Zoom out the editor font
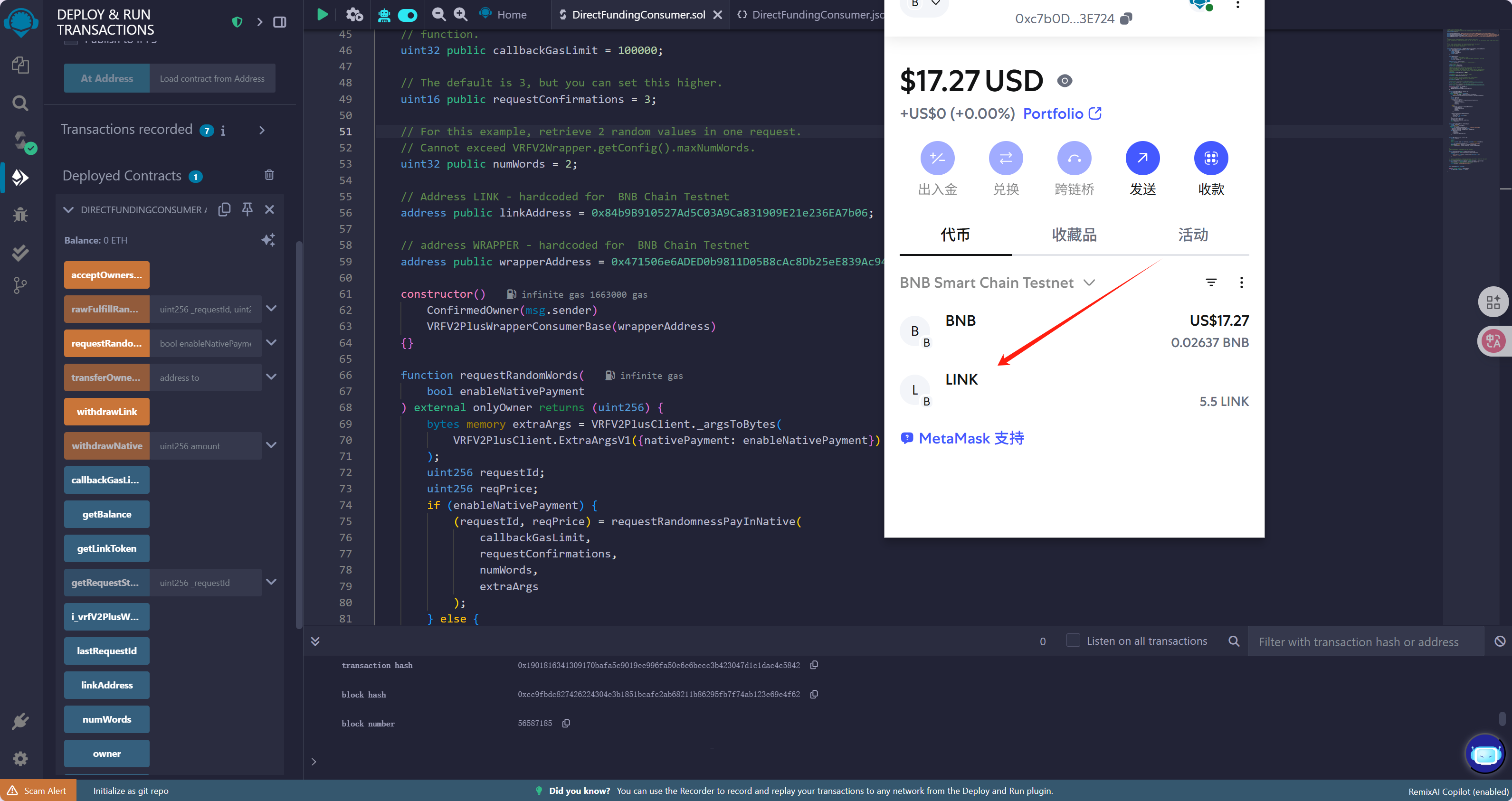The image size is (1512, 801). (438, 14)
